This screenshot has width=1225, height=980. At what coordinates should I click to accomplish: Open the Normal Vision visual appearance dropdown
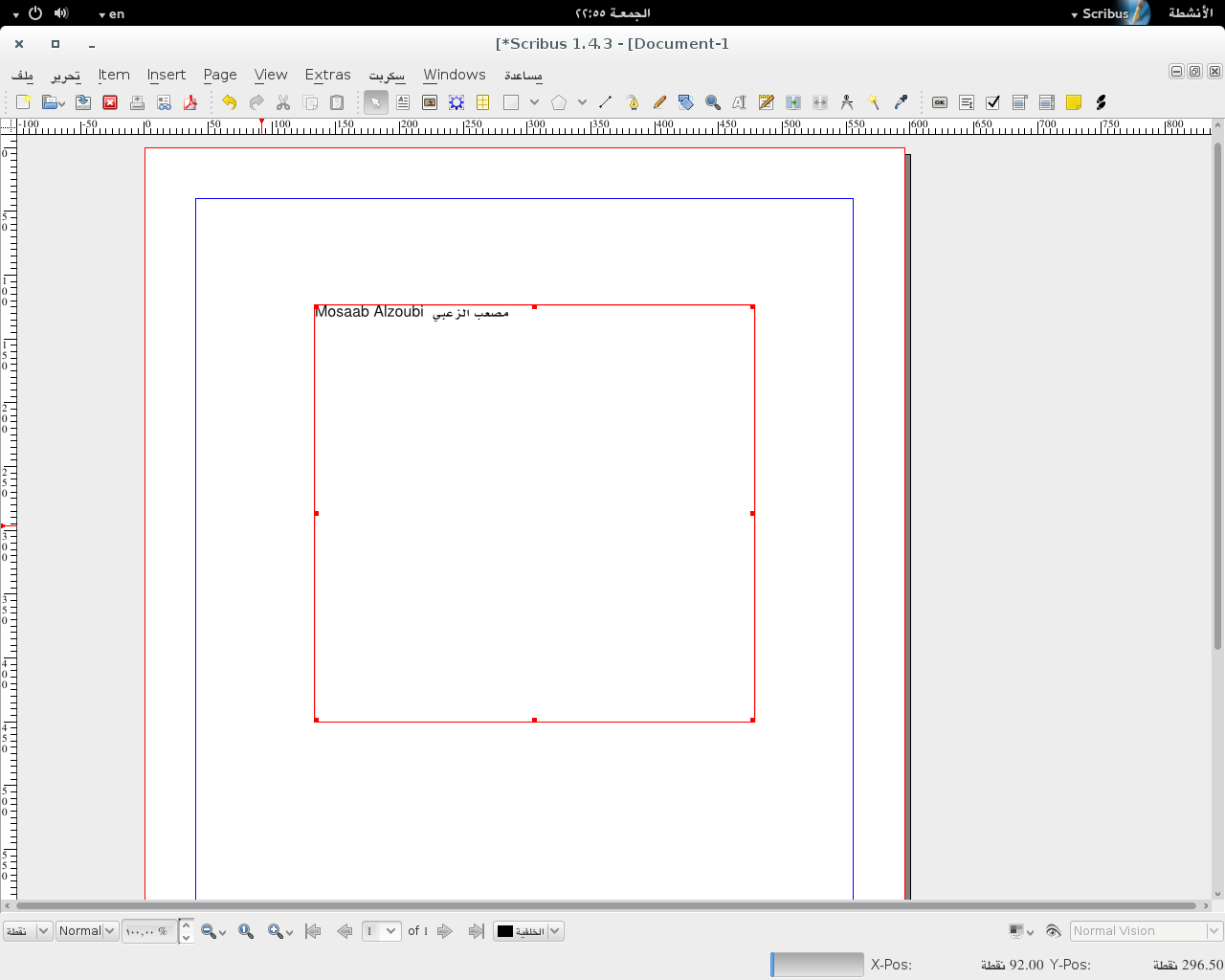pos(1147,931)
